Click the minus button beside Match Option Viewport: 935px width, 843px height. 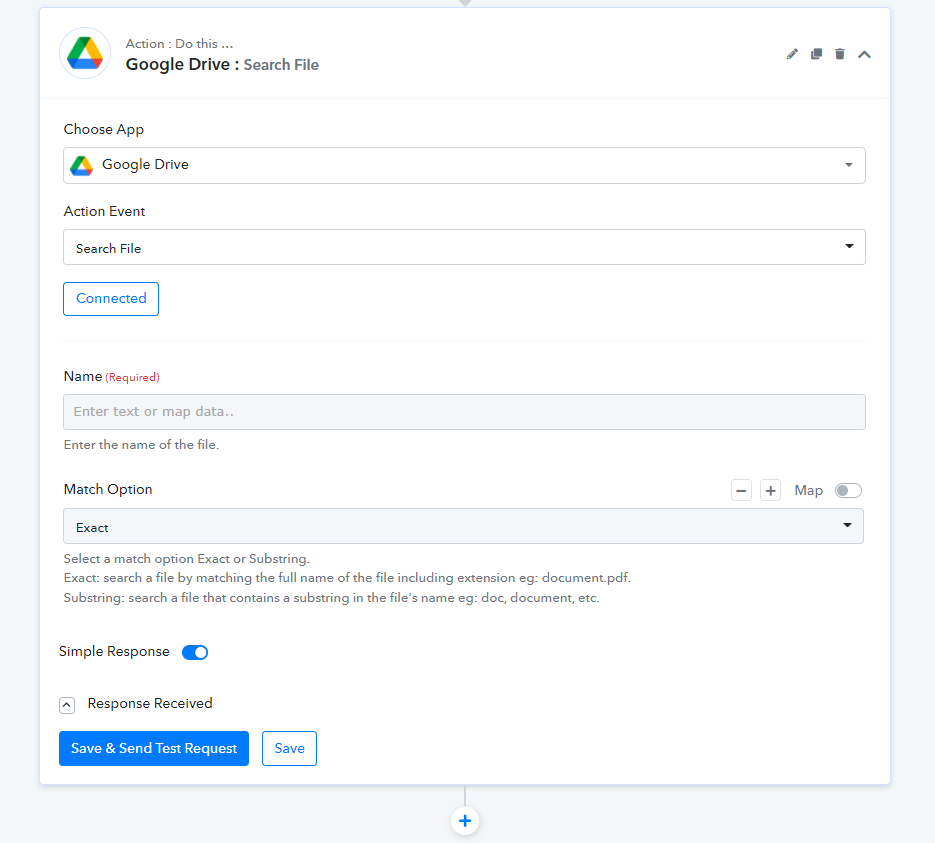pos(741,491)
